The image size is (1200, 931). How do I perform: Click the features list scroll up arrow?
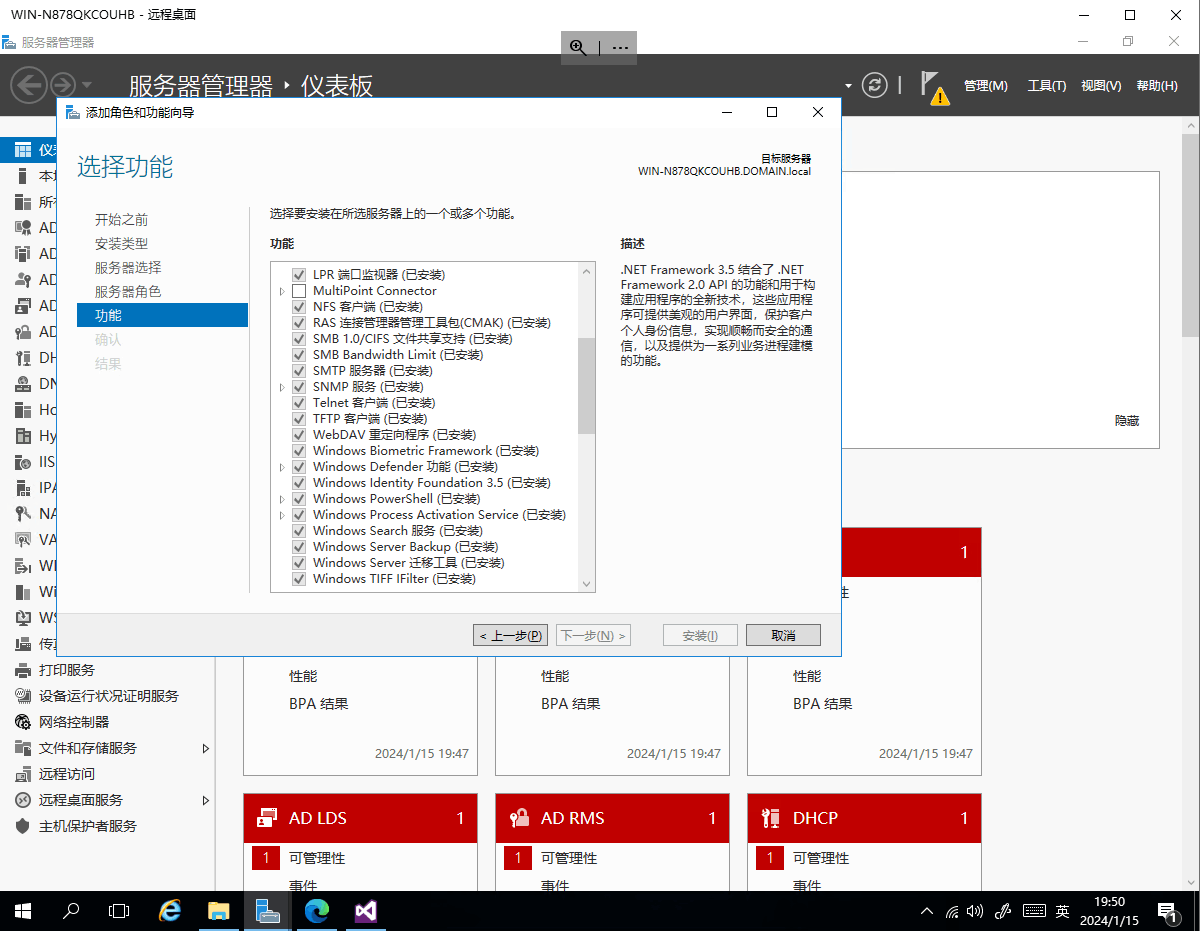click(x=586, y=270)
